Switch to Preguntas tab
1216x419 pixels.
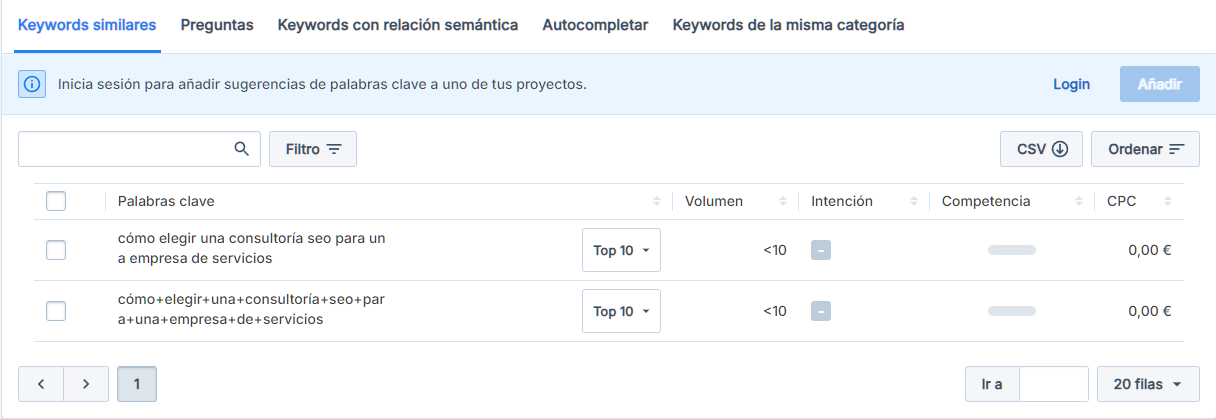(x=217, y=25)
